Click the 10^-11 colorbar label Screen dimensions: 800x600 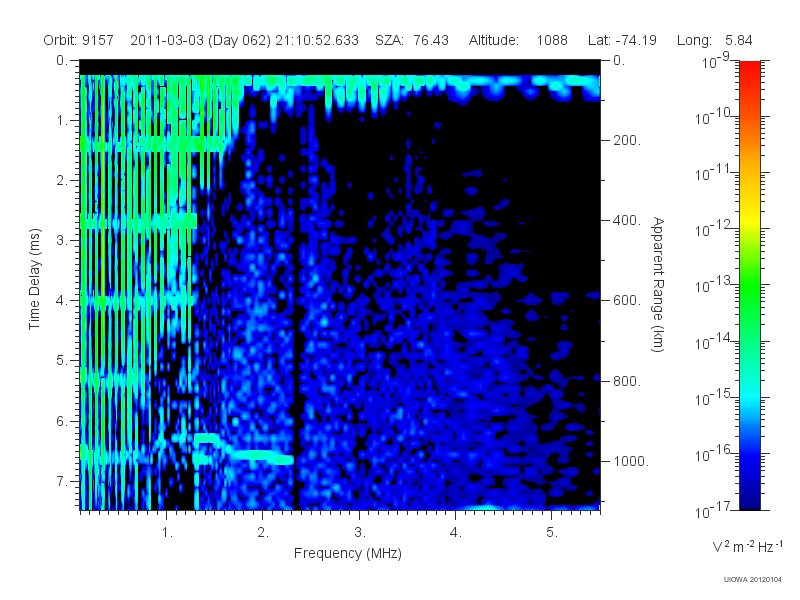point(714,173)
